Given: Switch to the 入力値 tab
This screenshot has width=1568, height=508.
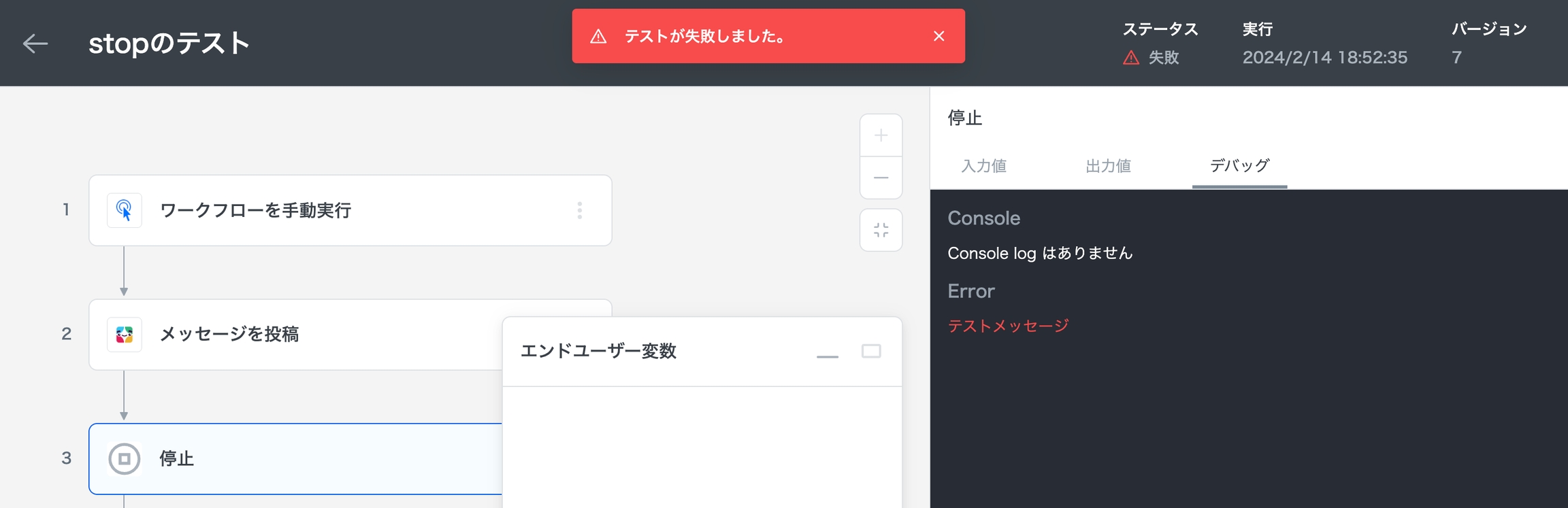Looking at the screenshot, I should coord(983,166).
